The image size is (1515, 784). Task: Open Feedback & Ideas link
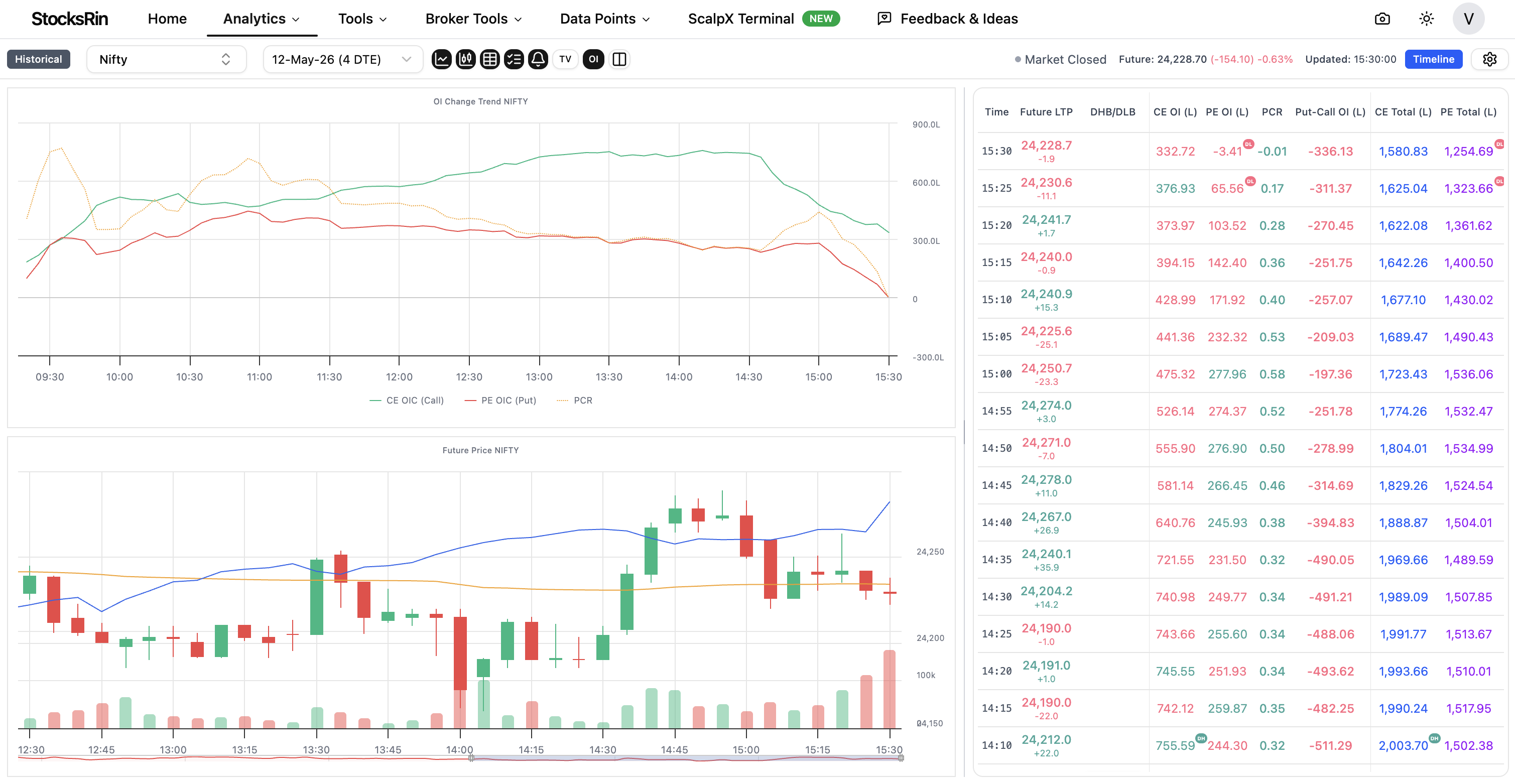click(x=947, y=19)
